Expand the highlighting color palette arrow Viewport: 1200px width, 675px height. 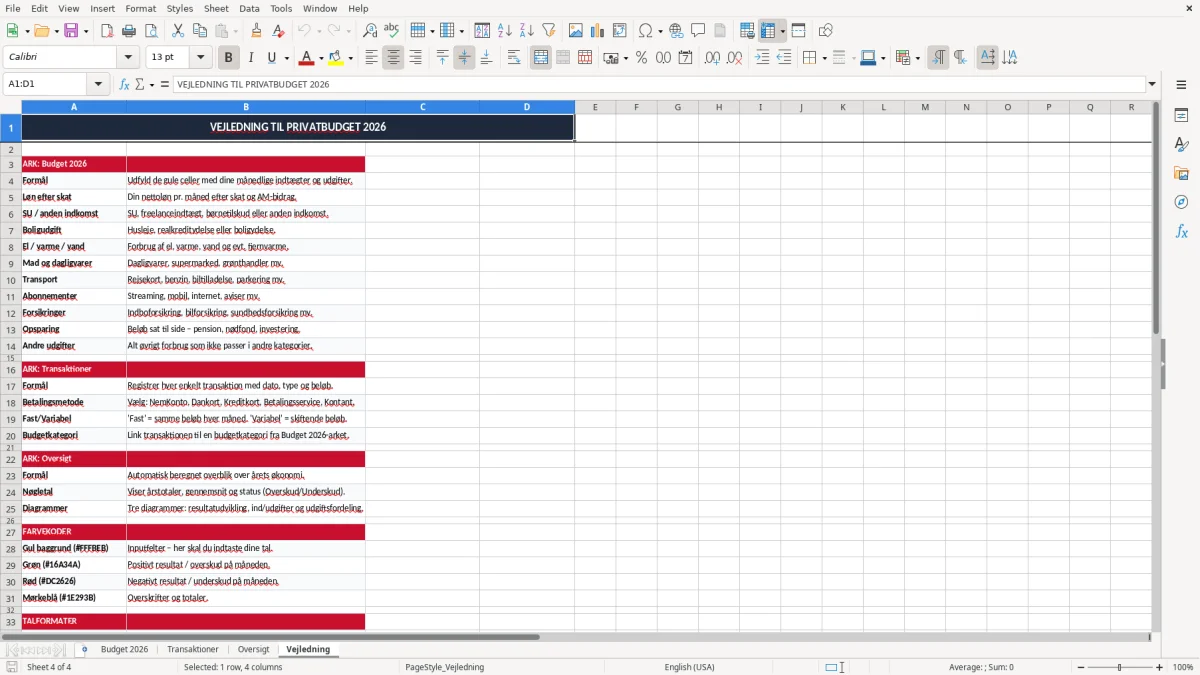[x=350, y=58]
